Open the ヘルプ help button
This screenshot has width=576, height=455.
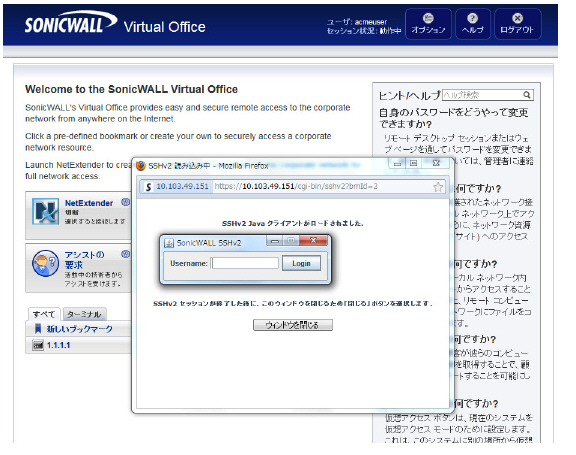point(472,24)
